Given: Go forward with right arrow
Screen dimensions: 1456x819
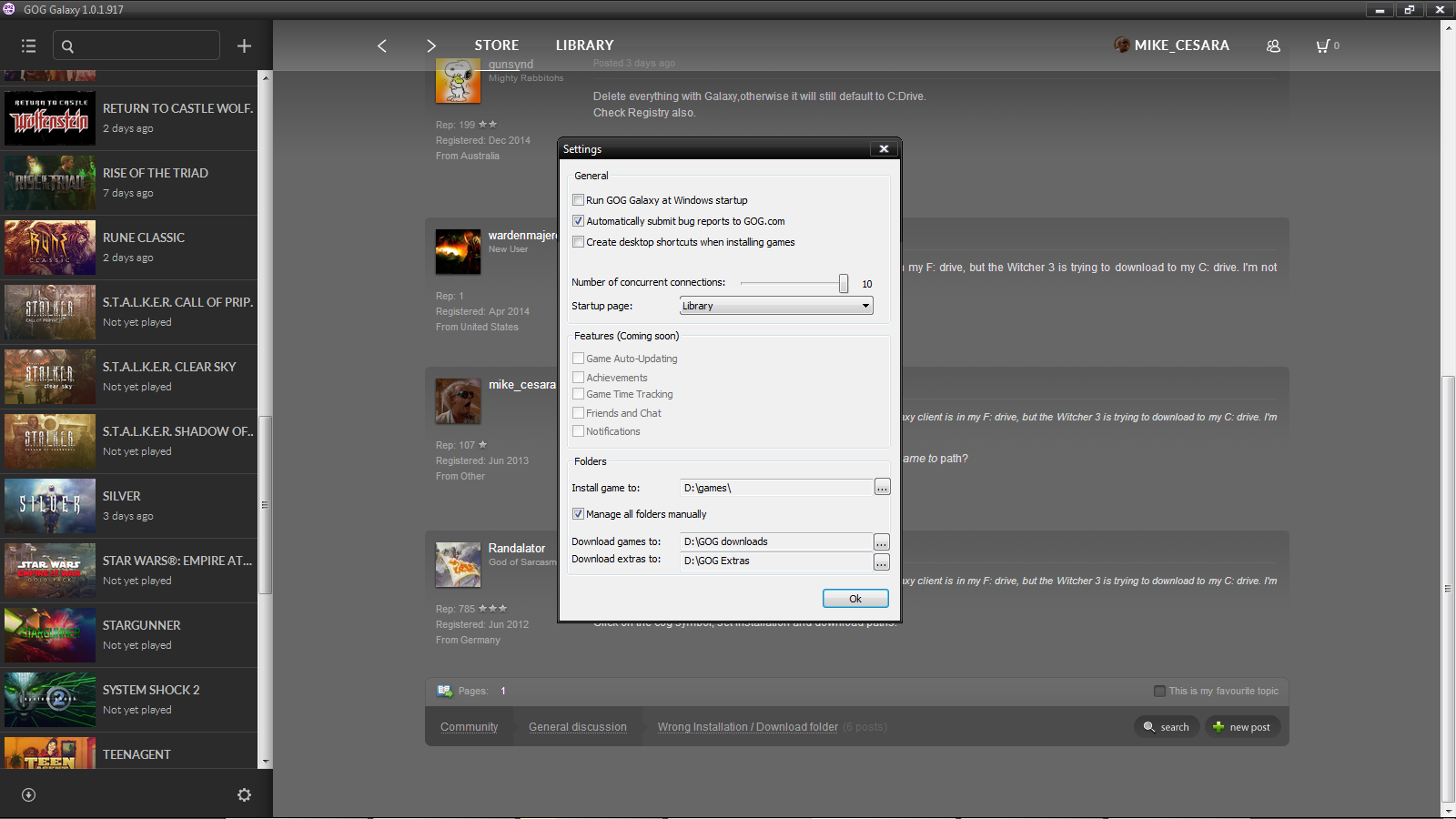Looking at the screenshot, I should pyautogui.click(x=431, y=45).
